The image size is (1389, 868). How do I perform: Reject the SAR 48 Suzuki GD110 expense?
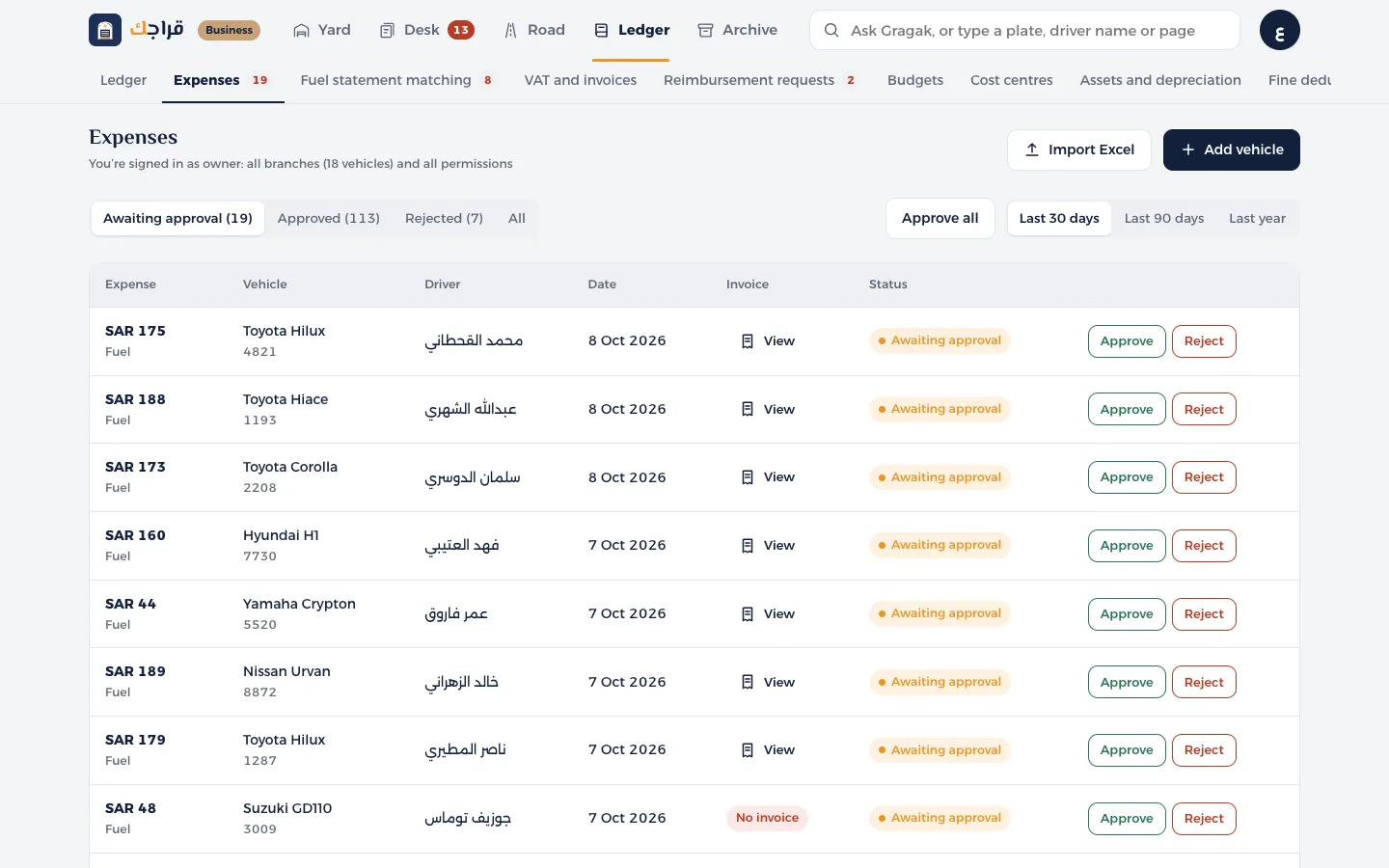tap(1204, 819)
